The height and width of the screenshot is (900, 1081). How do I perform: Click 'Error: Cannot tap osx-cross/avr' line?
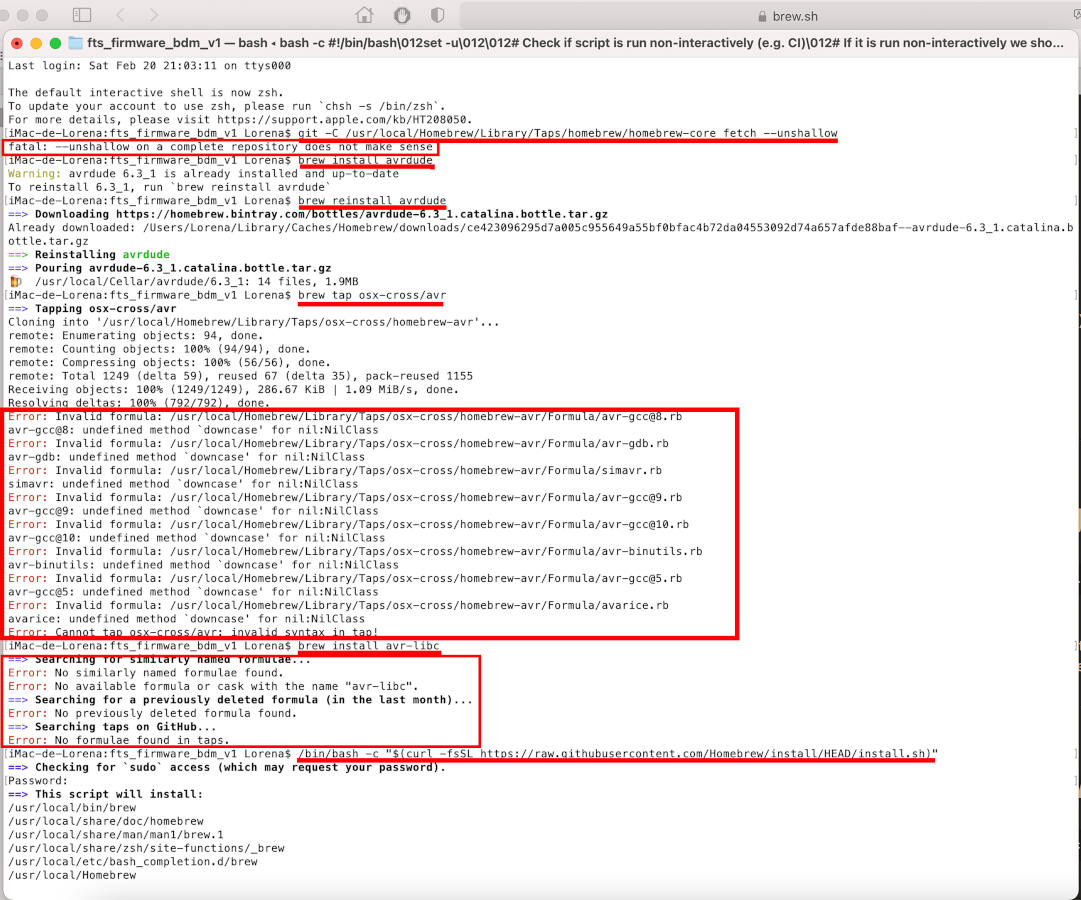[193, 632]
